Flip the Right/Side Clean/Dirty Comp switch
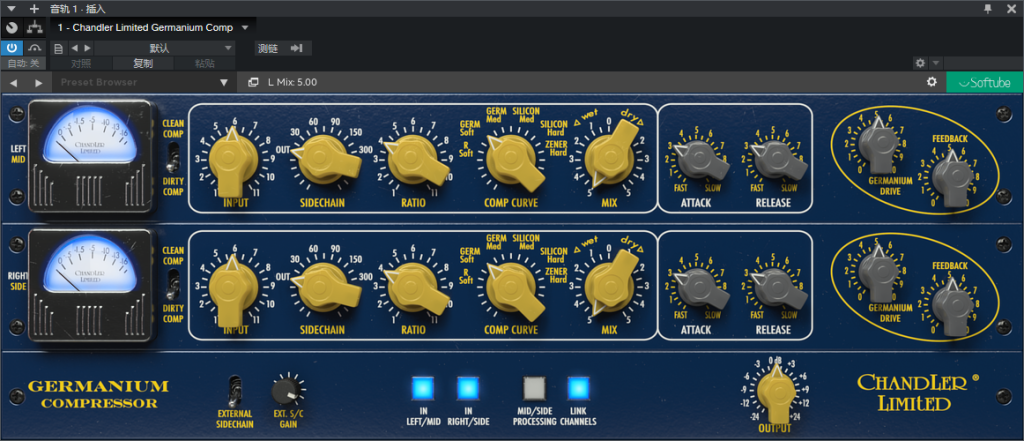The image size is (1024, 441). (x=172, y=285)
